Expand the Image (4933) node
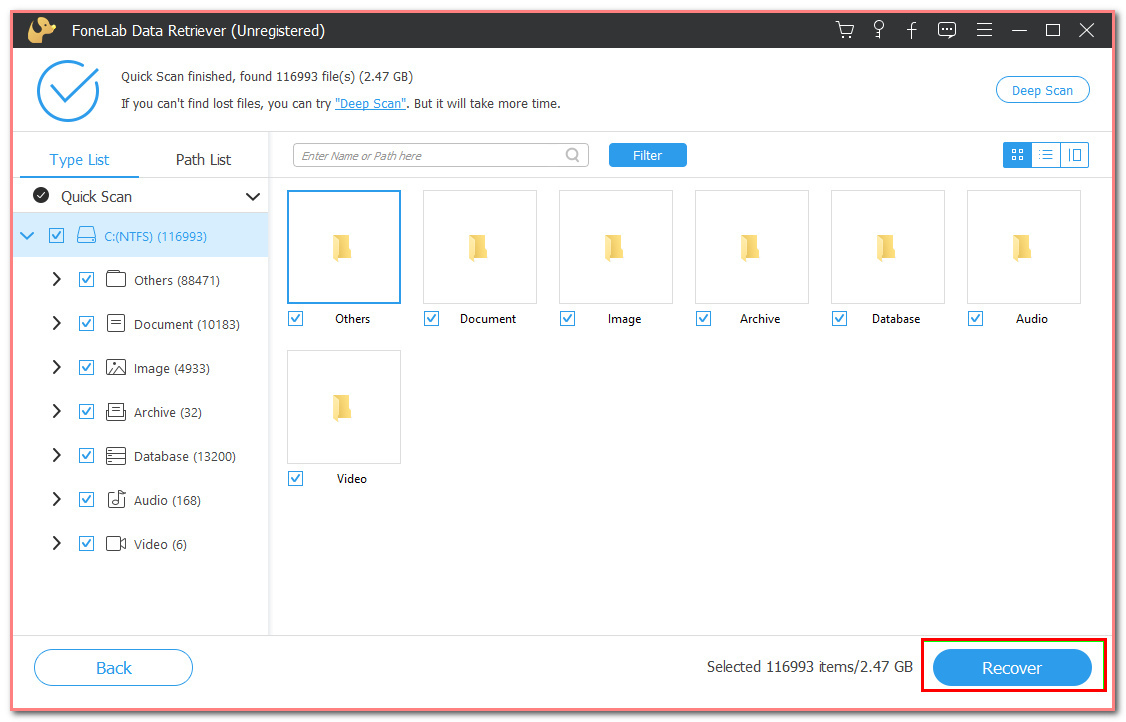Image resolution: width=1126 pixels, height=722 pixels. 56,367
